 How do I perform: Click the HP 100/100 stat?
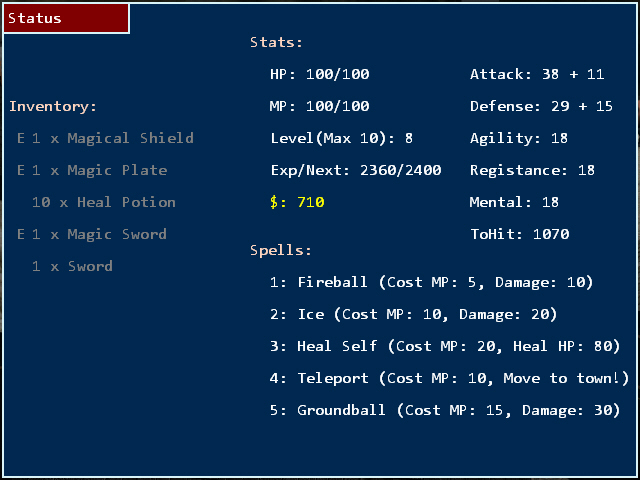pyautogui.click(x=319, y=74)
